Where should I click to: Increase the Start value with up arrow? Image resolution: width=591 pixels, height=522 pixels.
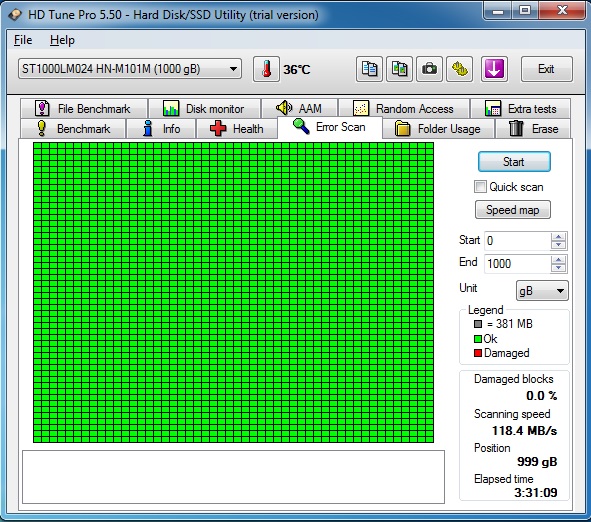tap(558, 237)
